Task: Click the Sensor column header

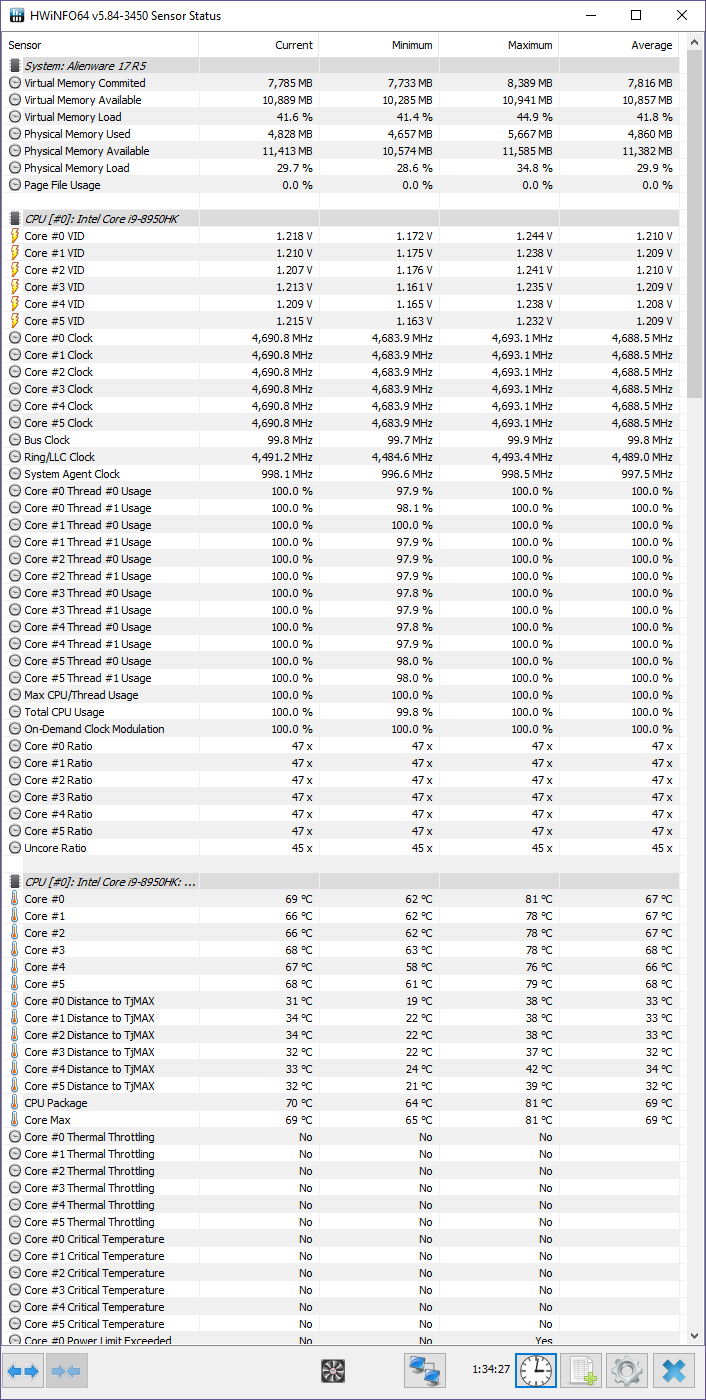Action: (x=100, y=45)
